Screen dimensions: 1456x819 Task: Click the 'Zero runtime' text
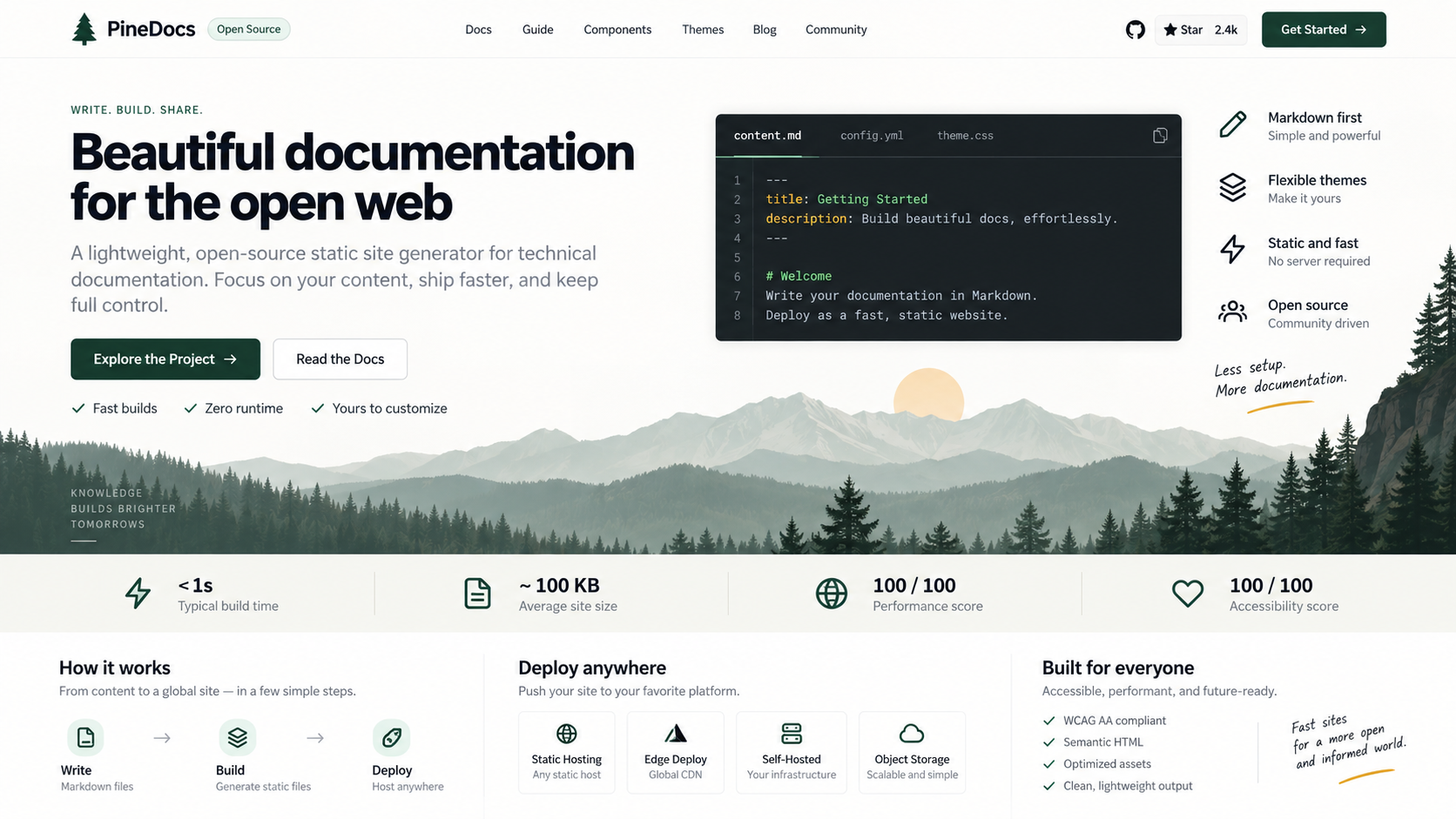pos(244,408)
